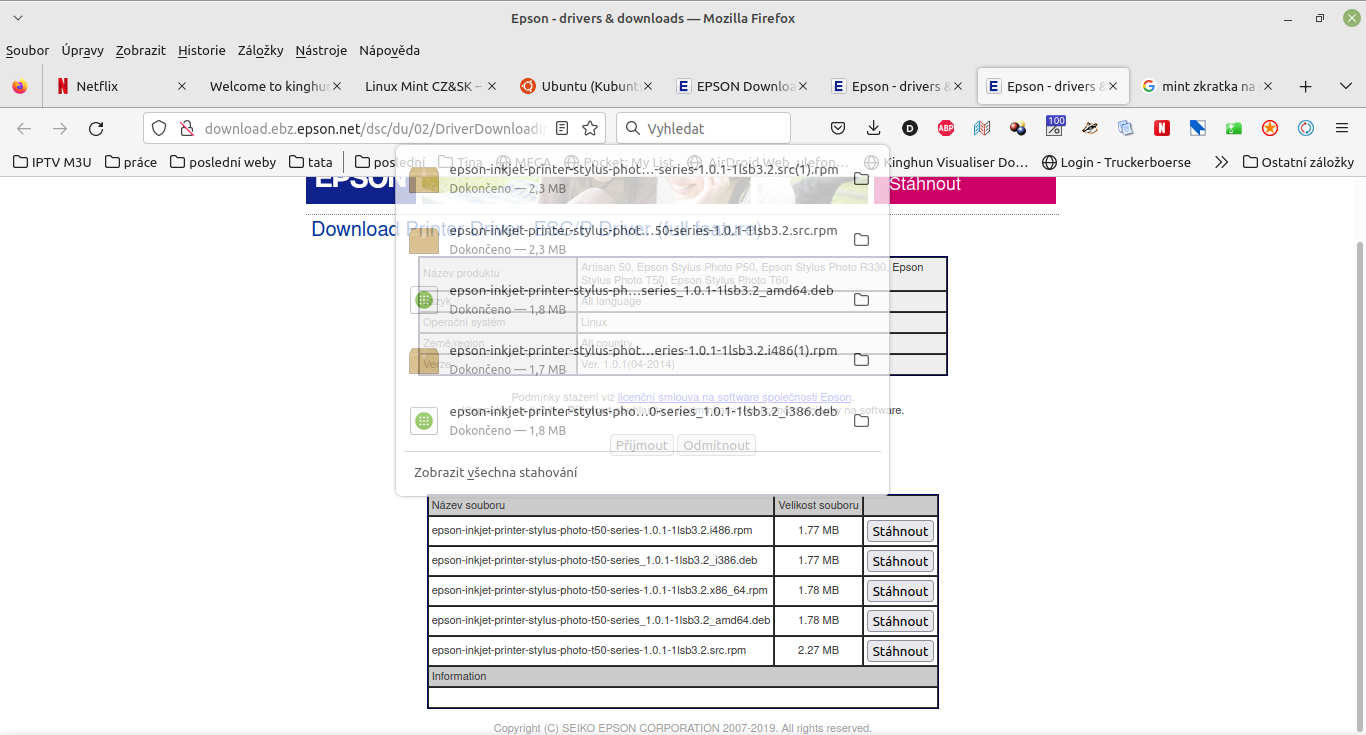List all tabs dropdown arrow
The width and height of the screenshot is (1366, 735).
tap(17, 18)
